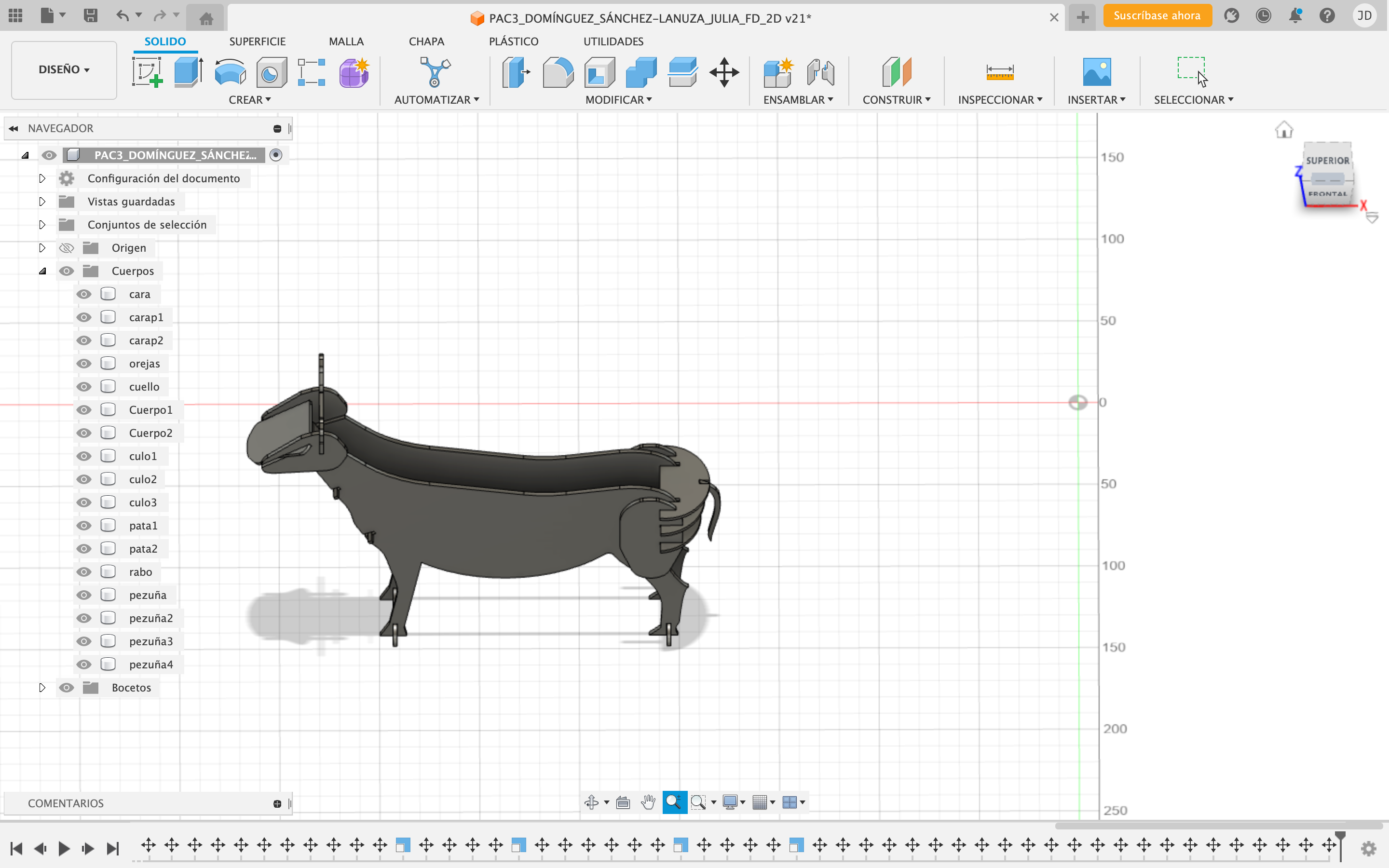Click the Suscríbase ahora button
This screenshot has height=868, width=1389.
click(1157, 16)
